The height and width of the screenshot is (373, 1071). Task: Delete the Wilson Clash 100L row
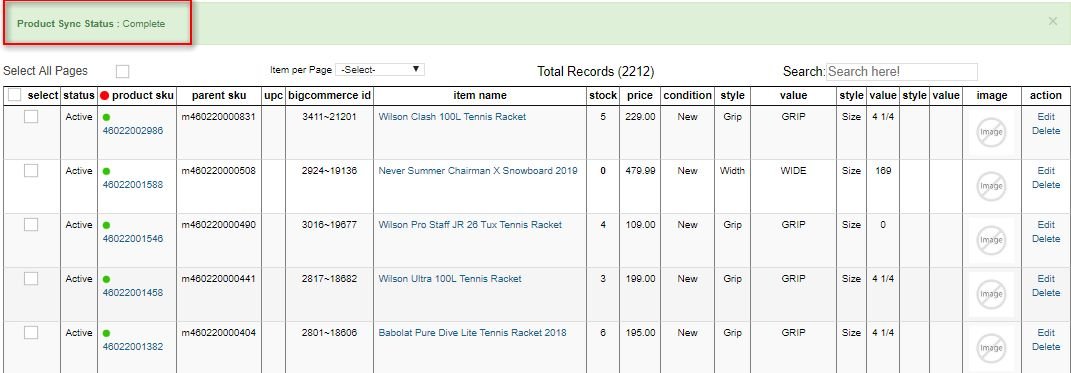(x=1046, y=130)
